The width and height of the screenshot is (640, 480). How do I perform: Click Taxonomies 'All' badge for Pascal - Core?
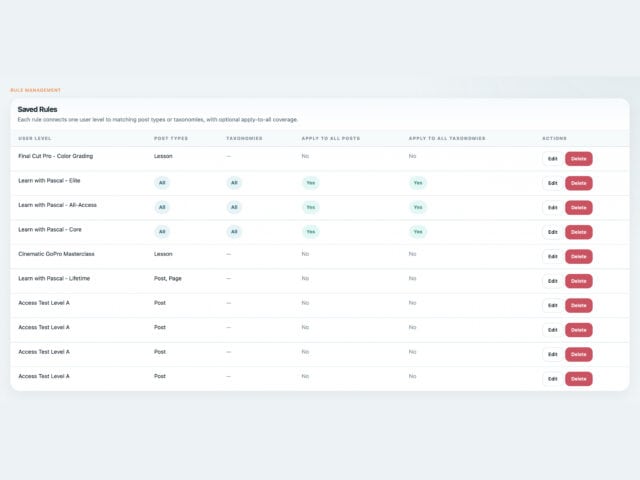point(234,232)
